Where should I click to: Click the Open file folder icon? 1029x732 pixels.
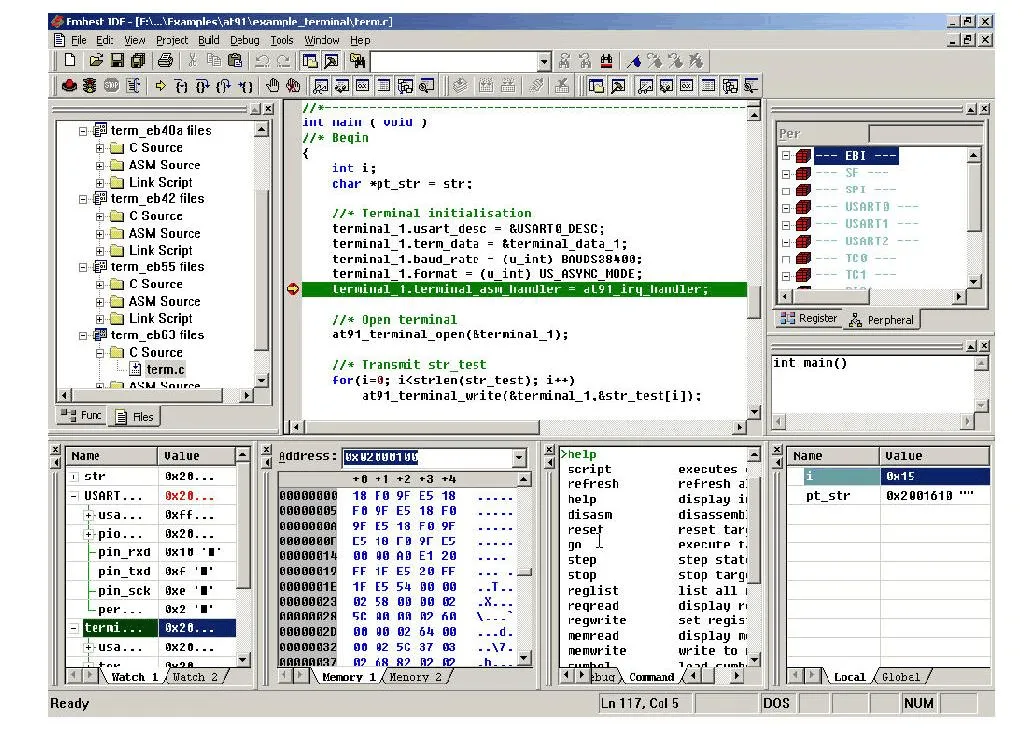(x=96, y=61)
